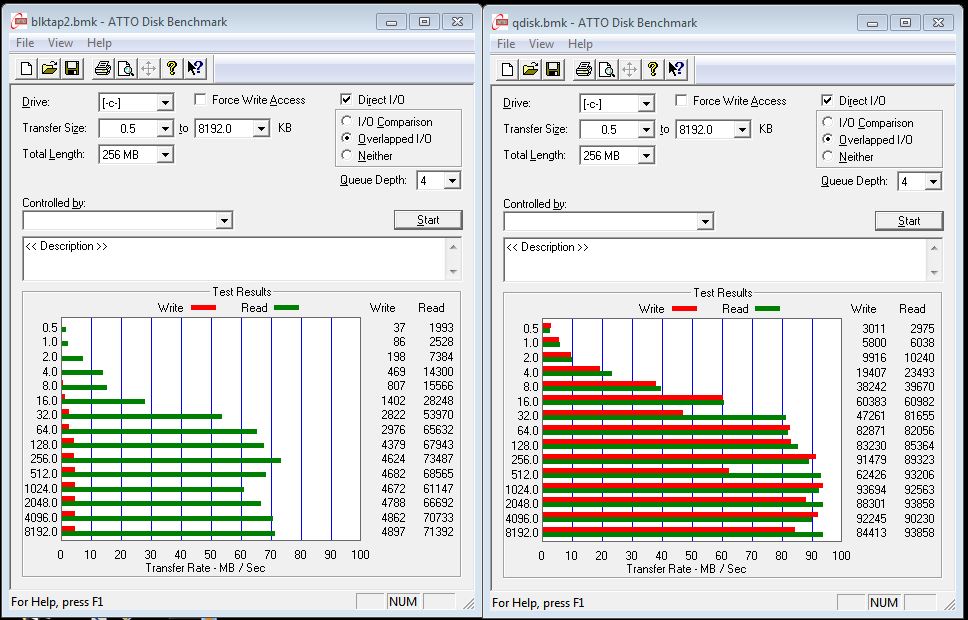Click the yellow question mark in blktap2 toolbar

pos(171,68)
